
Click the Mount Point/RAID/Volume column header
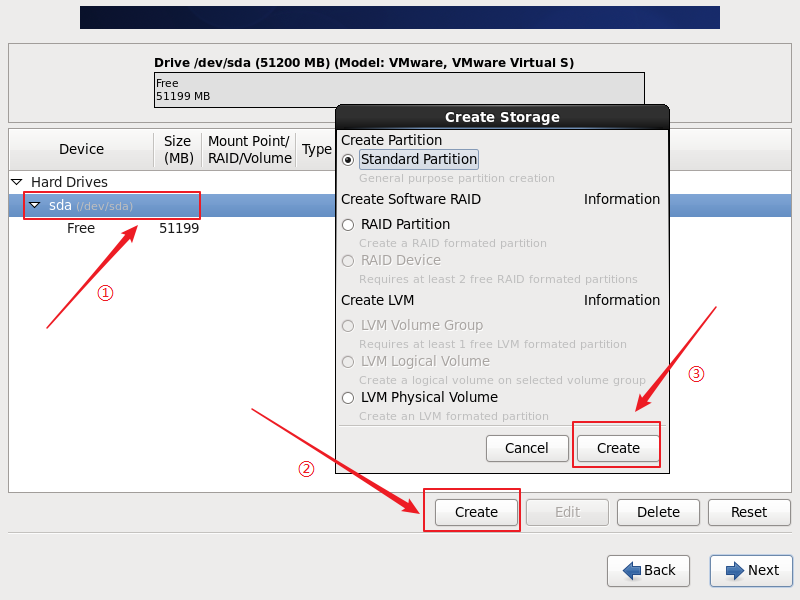[x=249, y=149]
